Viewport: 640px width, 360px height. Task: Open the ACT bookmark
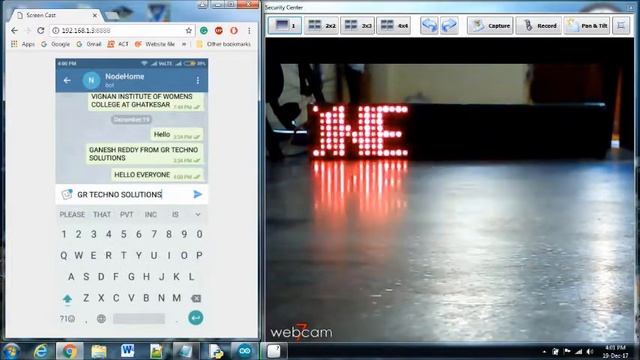click(118, 44)
